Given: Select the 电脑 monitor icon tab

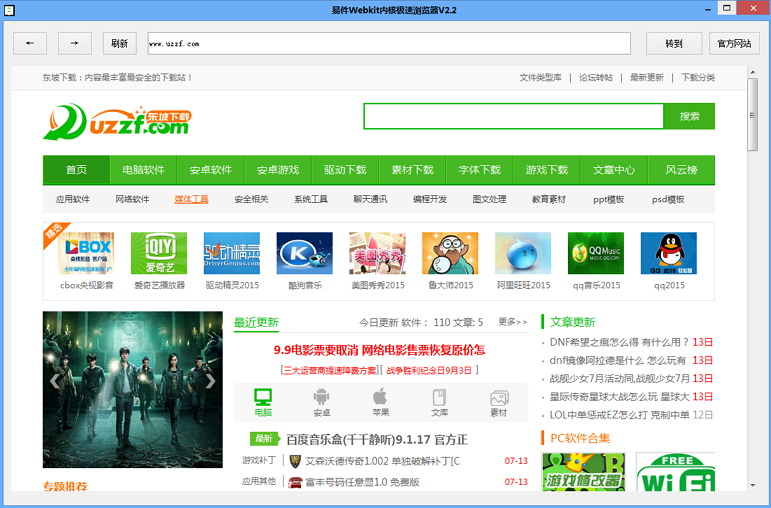Looking at the screenshot, I should tap(263, 403).
